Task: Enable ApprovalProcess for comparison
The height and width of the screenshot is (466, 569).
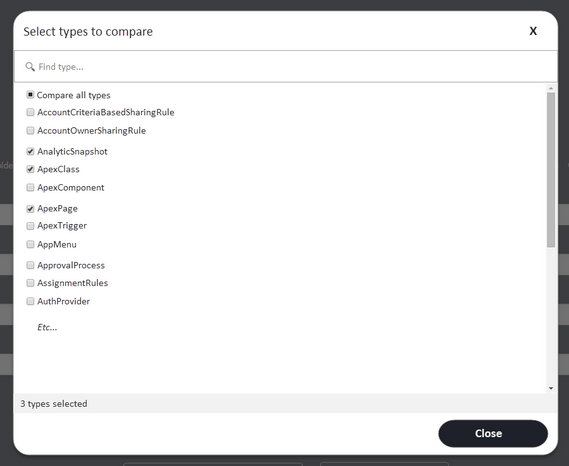Action: (x=30, y=265)
